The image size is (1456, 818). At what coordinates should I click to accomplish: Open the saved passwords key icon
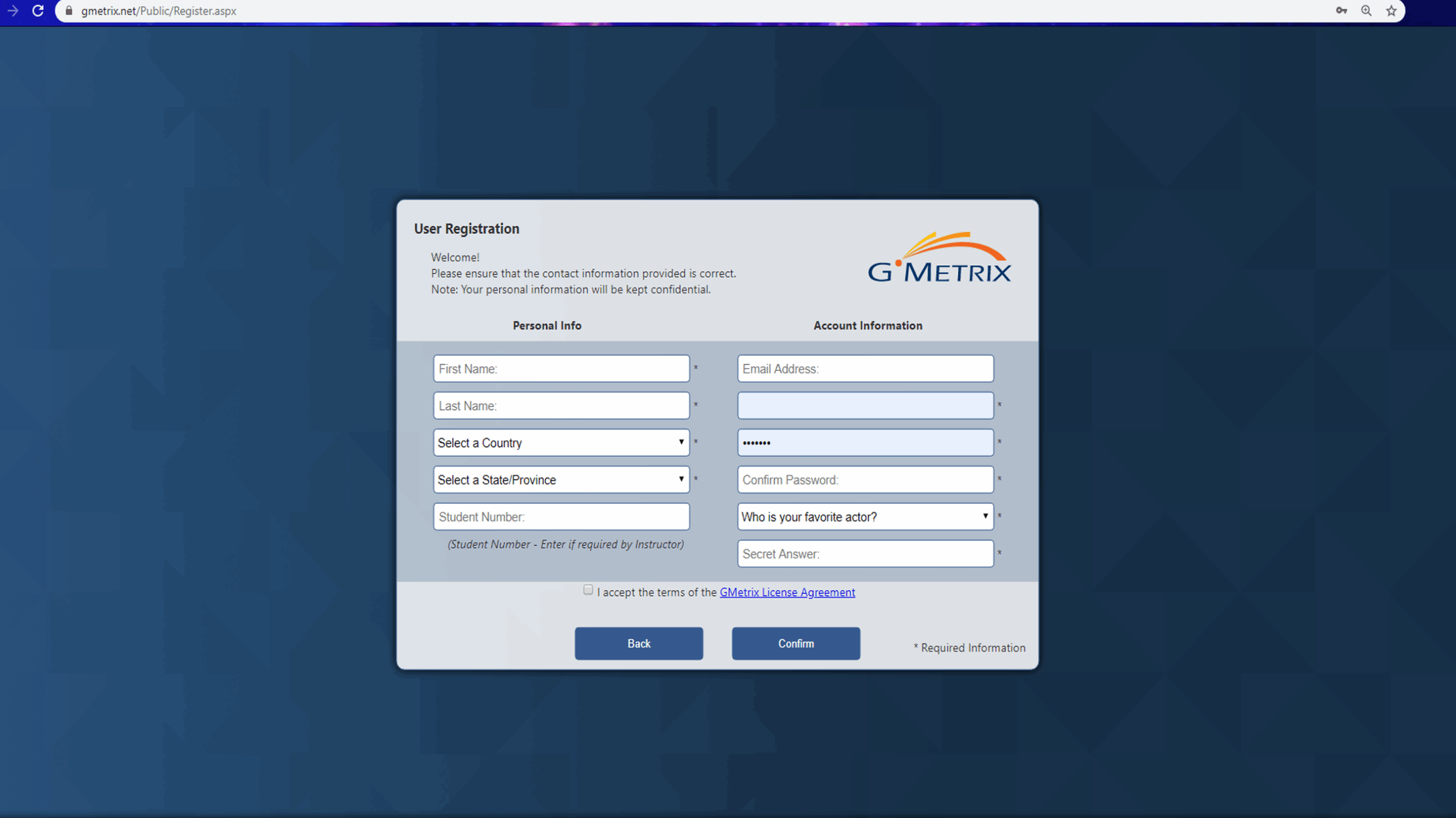tap(1341, 11)
